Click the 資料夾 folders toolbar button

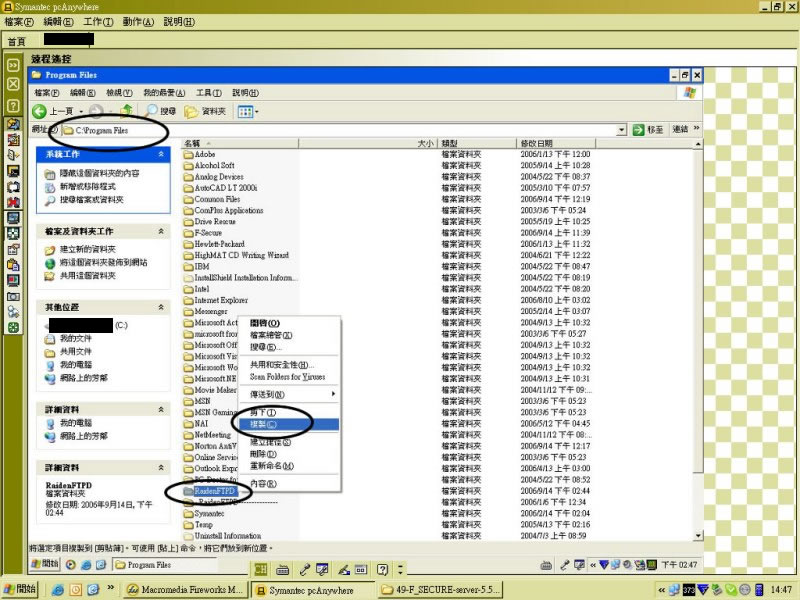tap(205, 111)
